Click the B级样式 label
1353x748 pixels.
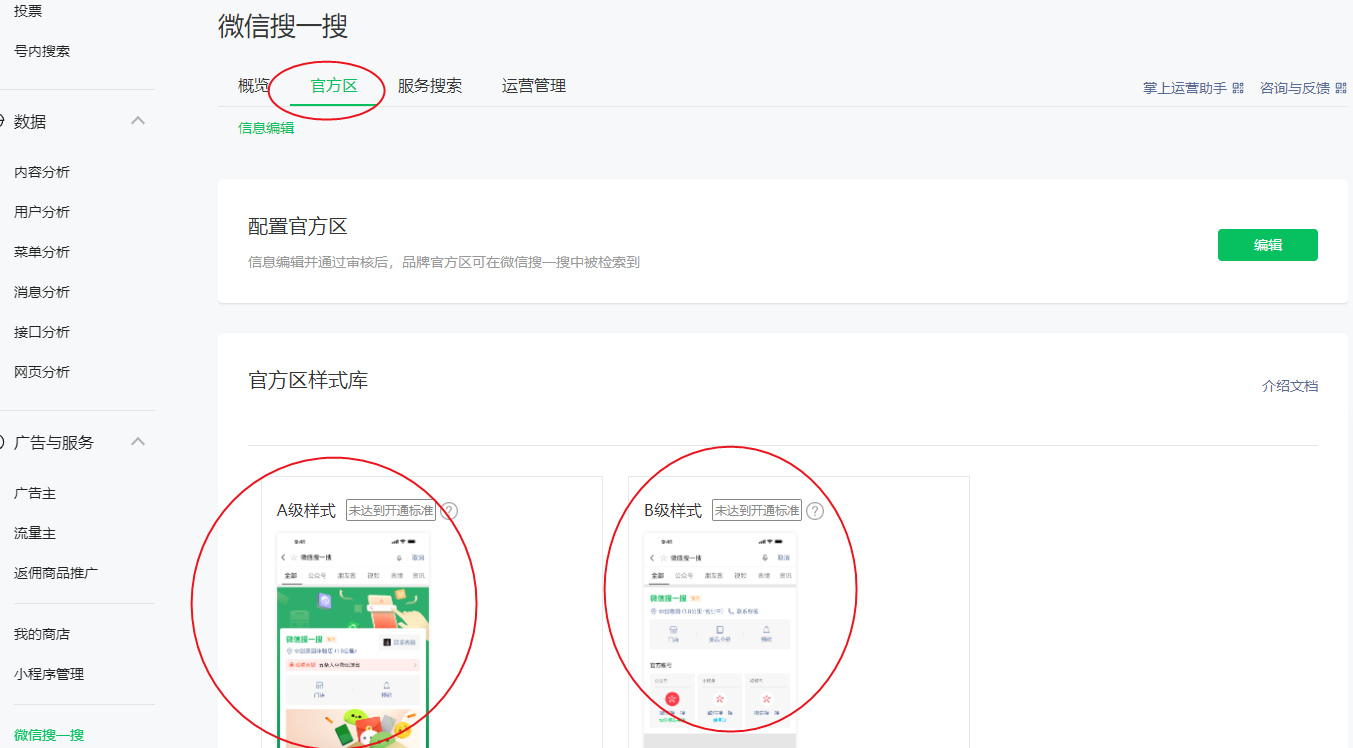click(673, 511)
